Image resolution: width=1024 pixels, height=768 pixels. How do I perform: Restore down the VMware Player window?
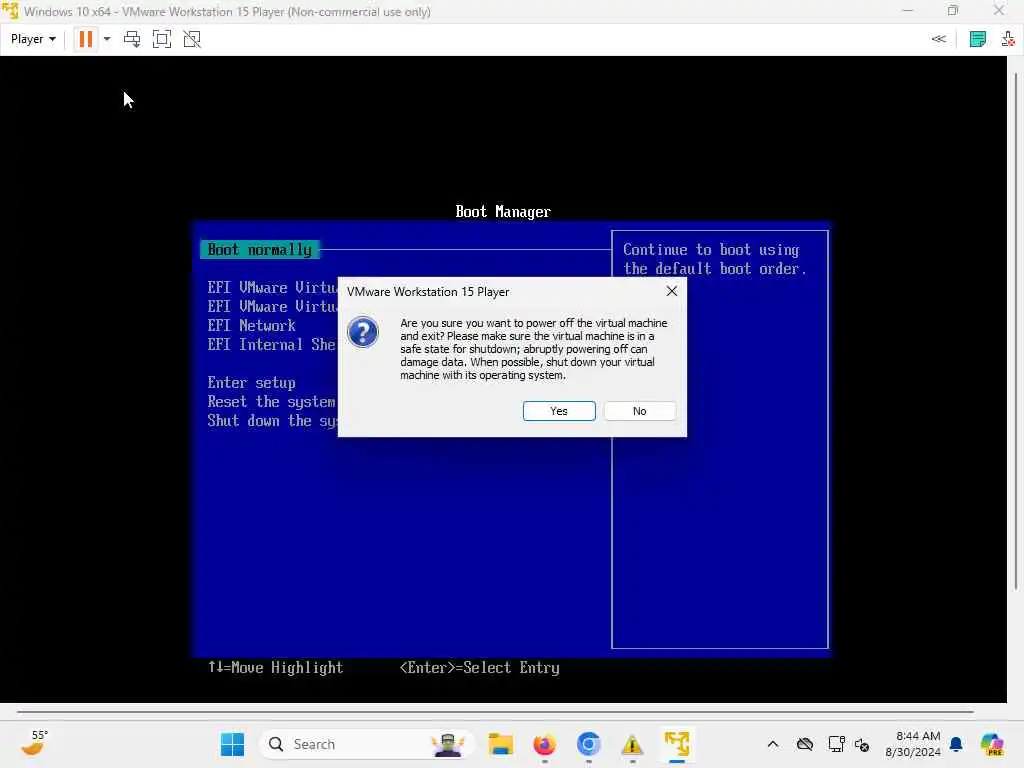[953, 11]
